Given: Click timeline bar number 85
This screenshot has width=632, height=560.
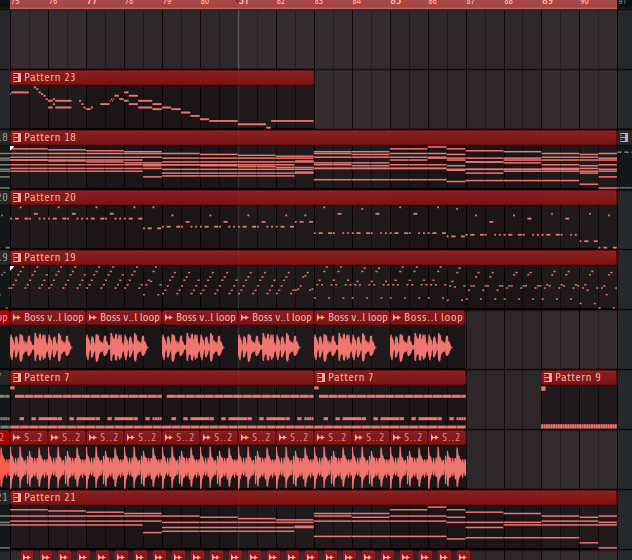Looking at the screenshot, I should tap(395, 2).
